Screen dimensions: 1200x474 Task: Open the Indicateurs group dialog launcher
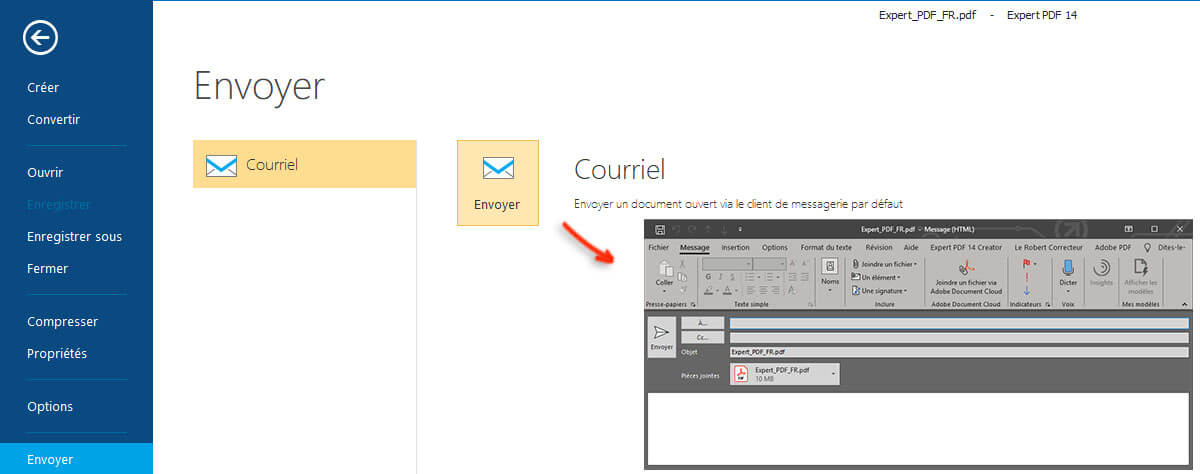coord(1048,304)
